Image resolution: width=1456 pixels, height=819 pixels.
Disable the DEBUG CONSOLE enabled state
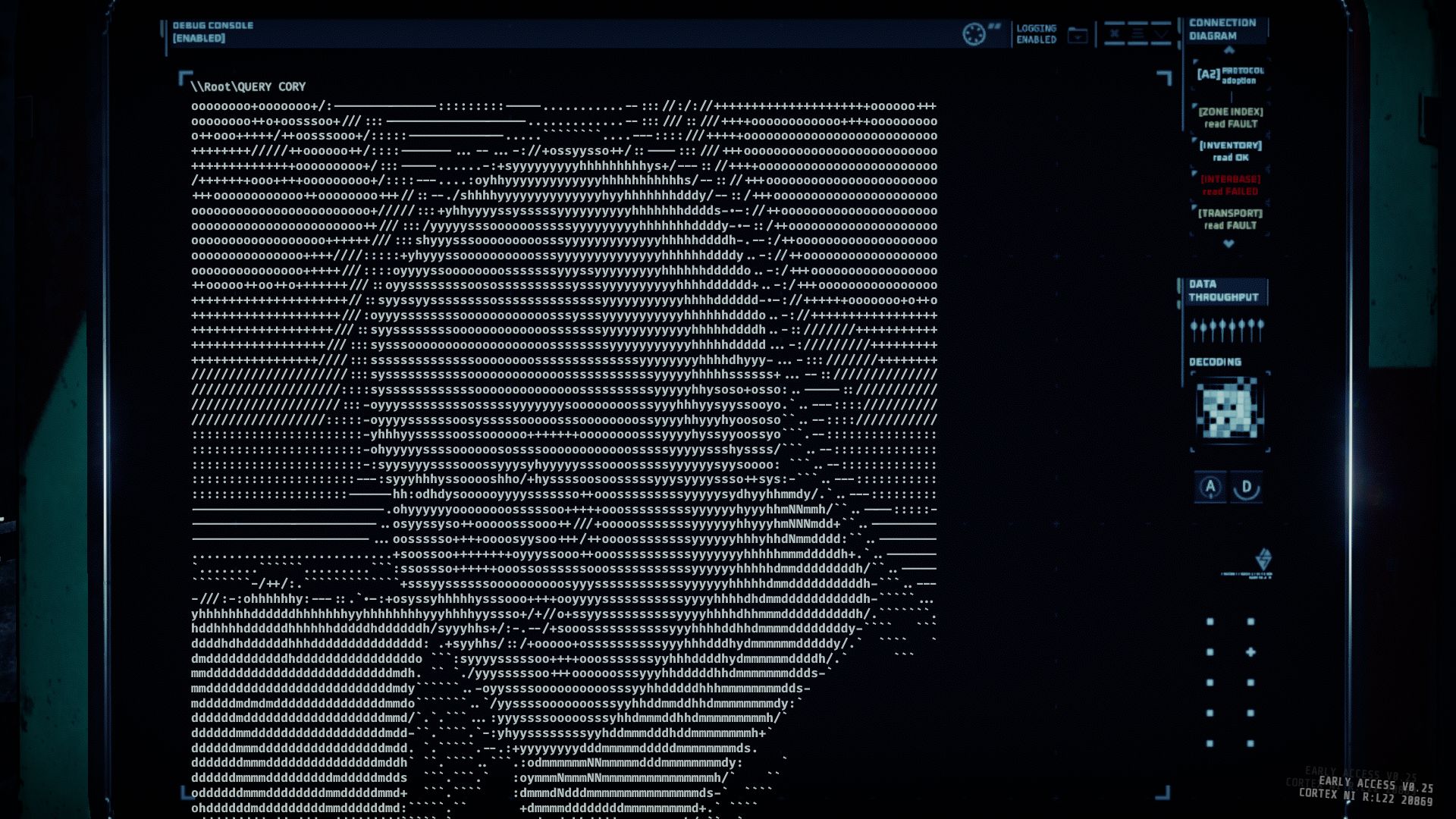tap(199, 30)
